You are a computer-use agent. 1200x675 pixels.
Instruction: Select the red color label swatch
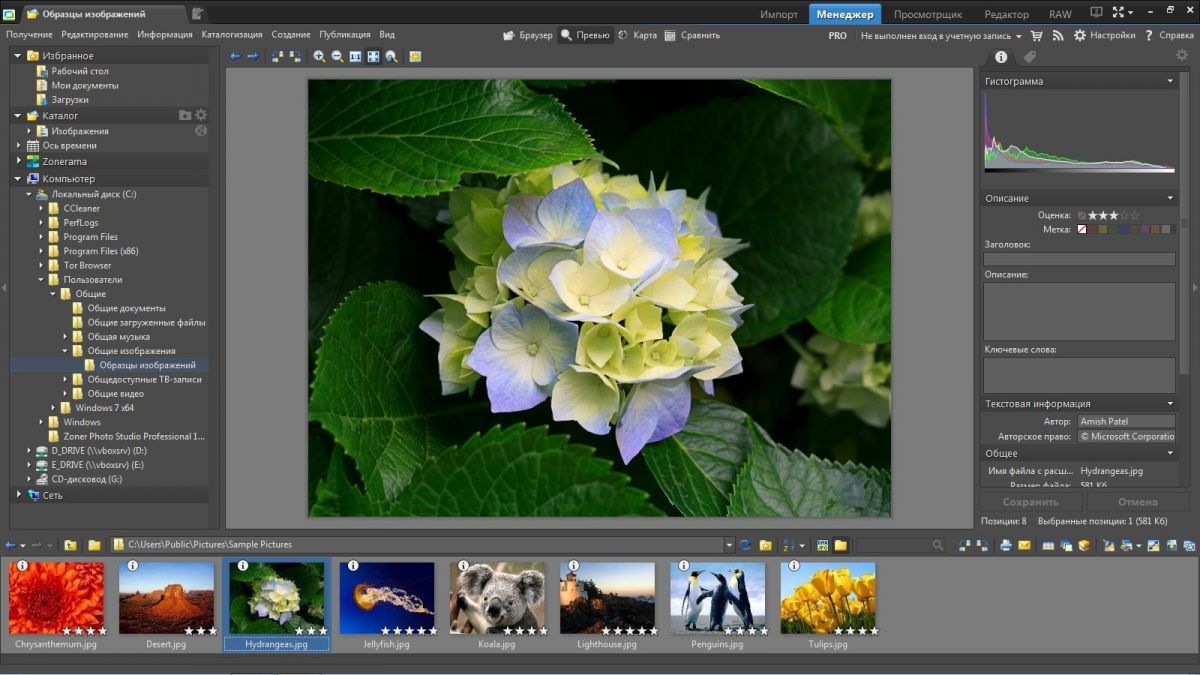[1093, 230]
